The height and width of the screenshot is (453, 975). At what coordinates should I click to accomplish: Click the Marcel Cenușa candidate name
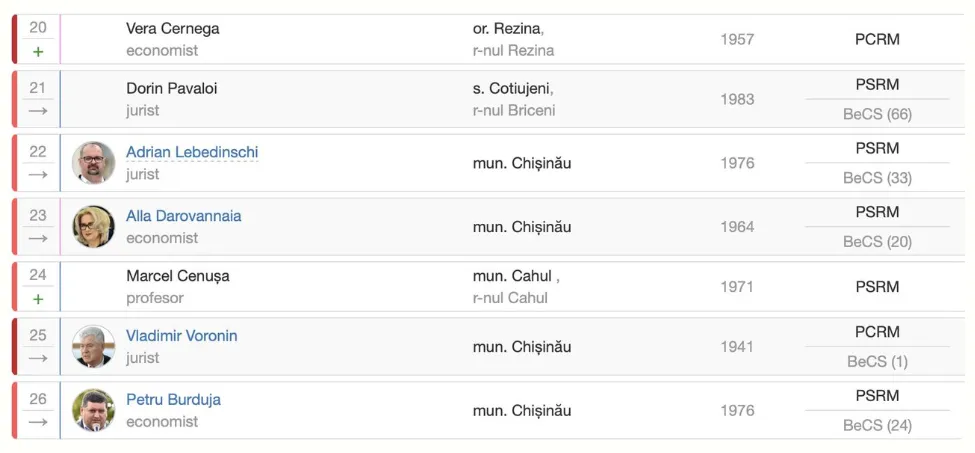point(177,276)
